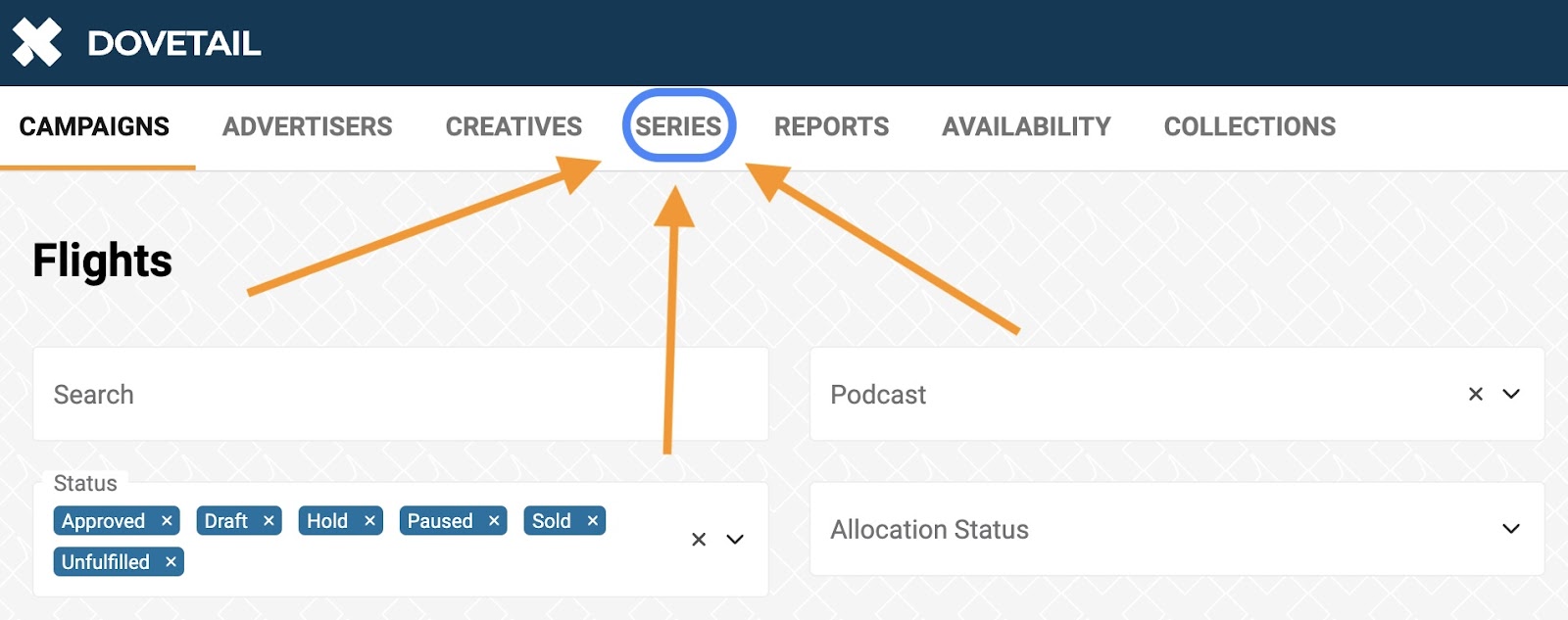Open the Collections tab
The width and height of the screenshot is (1568, 620).
tap(1249, 126)
